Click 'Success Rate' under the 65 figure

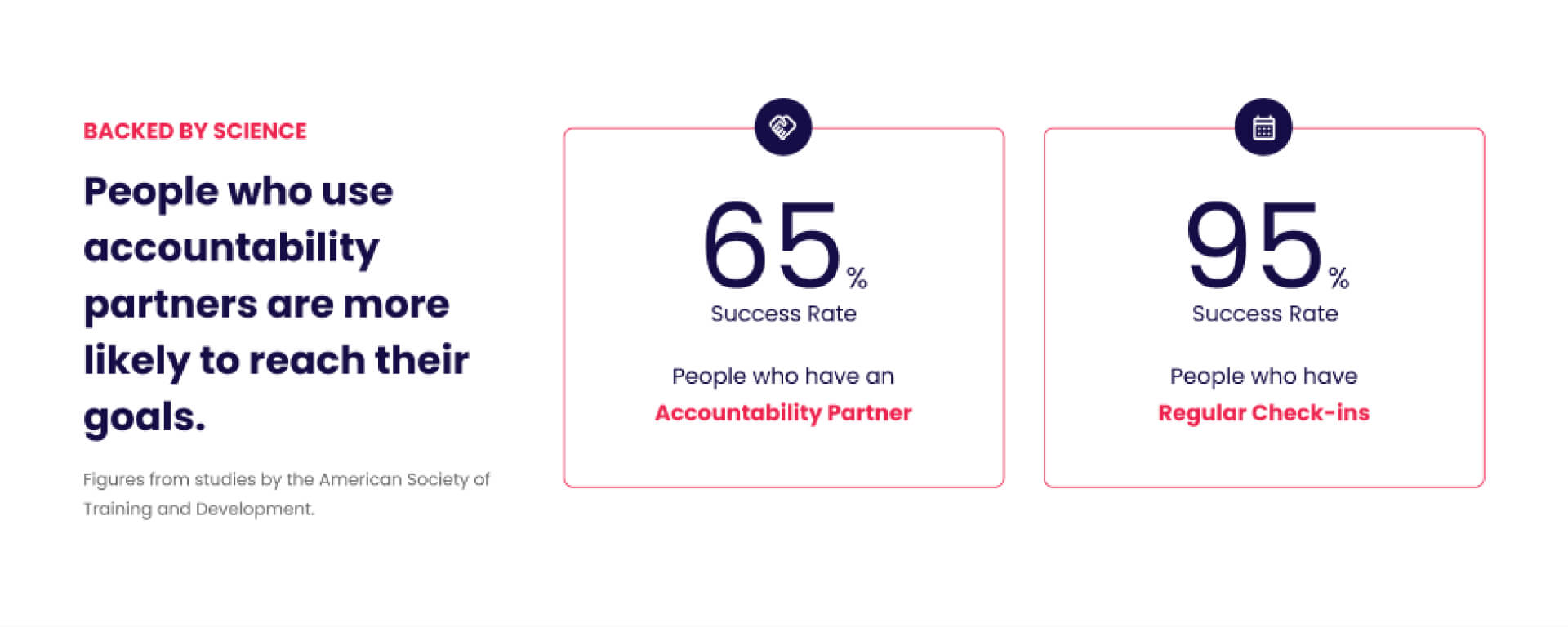tap(783, 314)
